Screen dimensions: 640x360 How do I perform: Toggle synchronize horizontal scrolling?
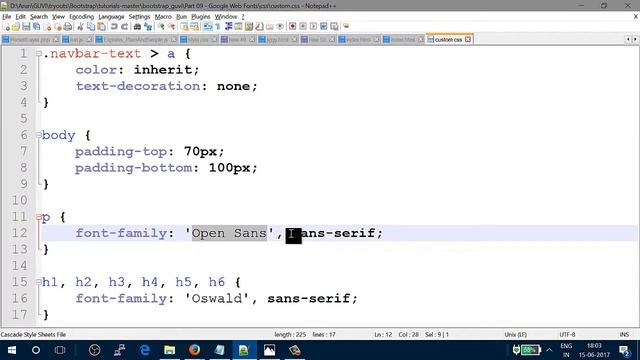pos(195,27)
